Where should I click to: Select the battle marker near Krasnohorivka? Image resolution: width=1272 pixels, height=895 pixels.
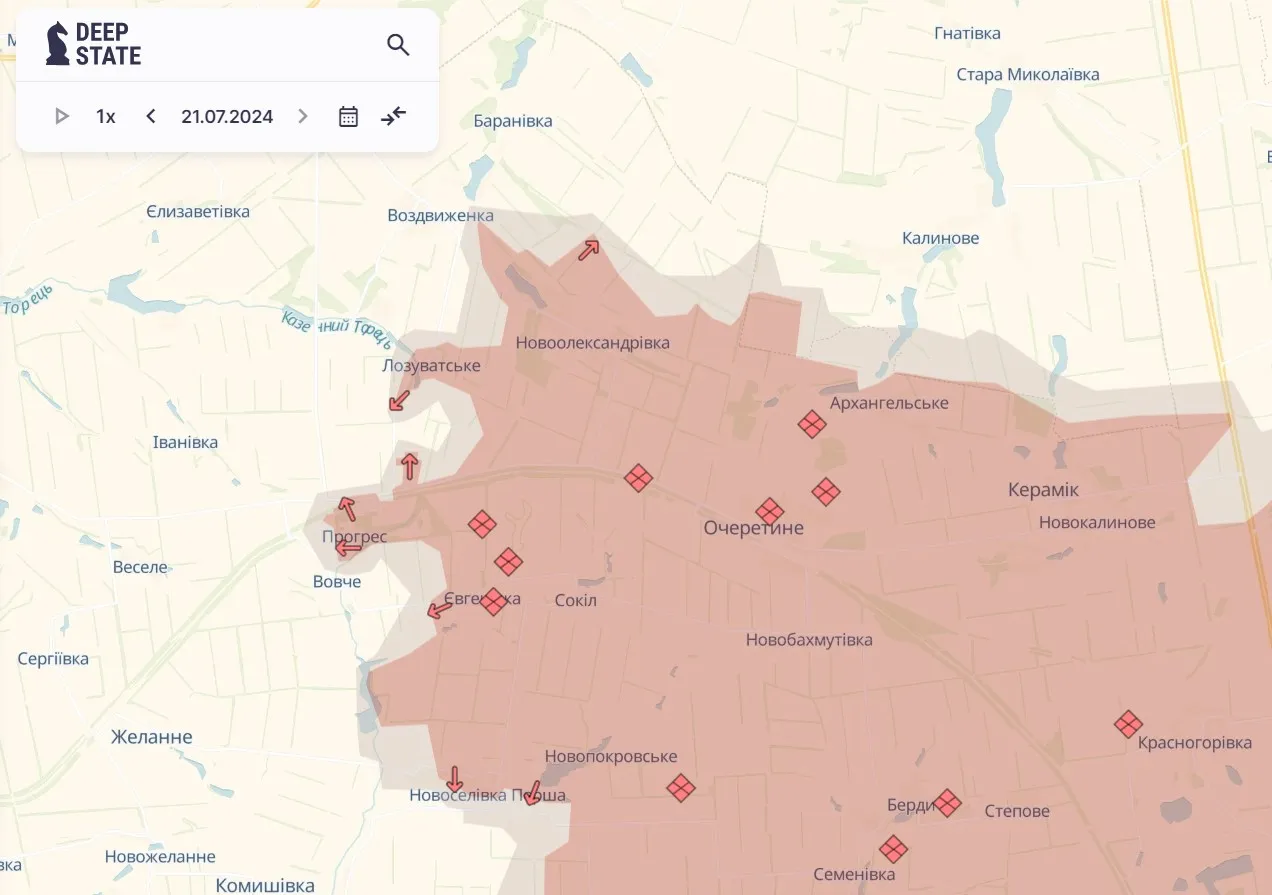(1128, 726)
